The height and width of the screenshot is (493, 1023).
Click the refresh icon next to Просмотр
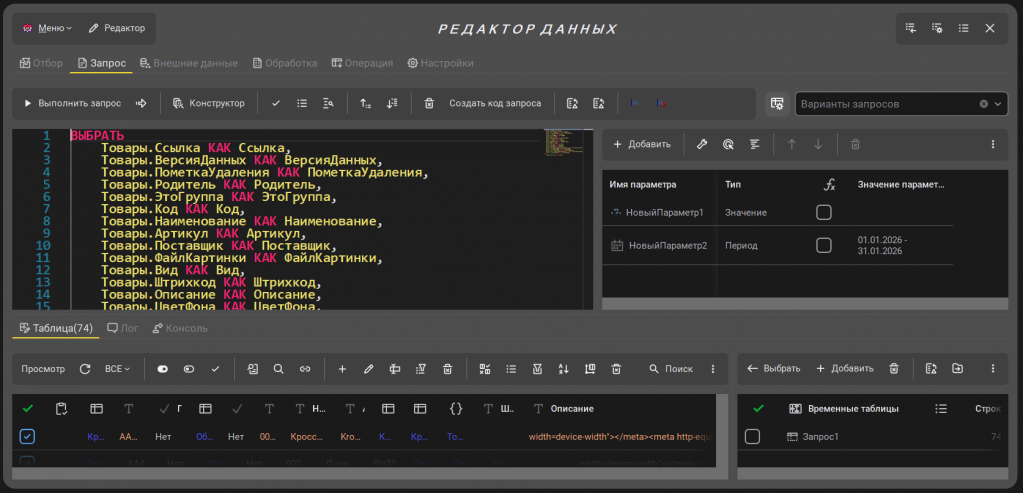[x=85, y=369]
